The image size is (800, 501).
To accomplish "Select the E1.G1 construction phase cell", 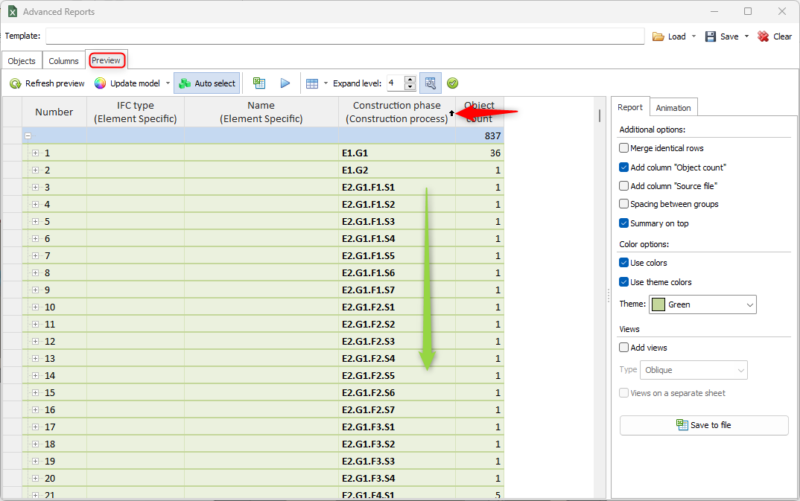I will pyautogui.click(x=397, y=153).
